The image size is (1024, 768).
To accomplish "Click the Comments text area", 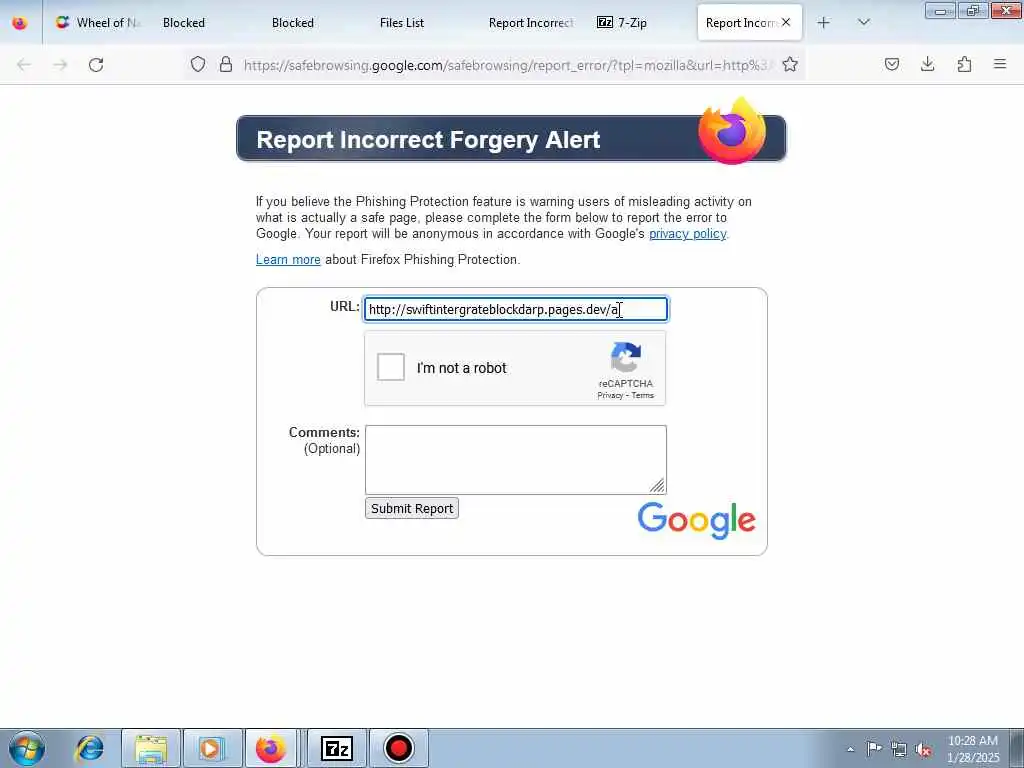I will click(x=516, y=460).
